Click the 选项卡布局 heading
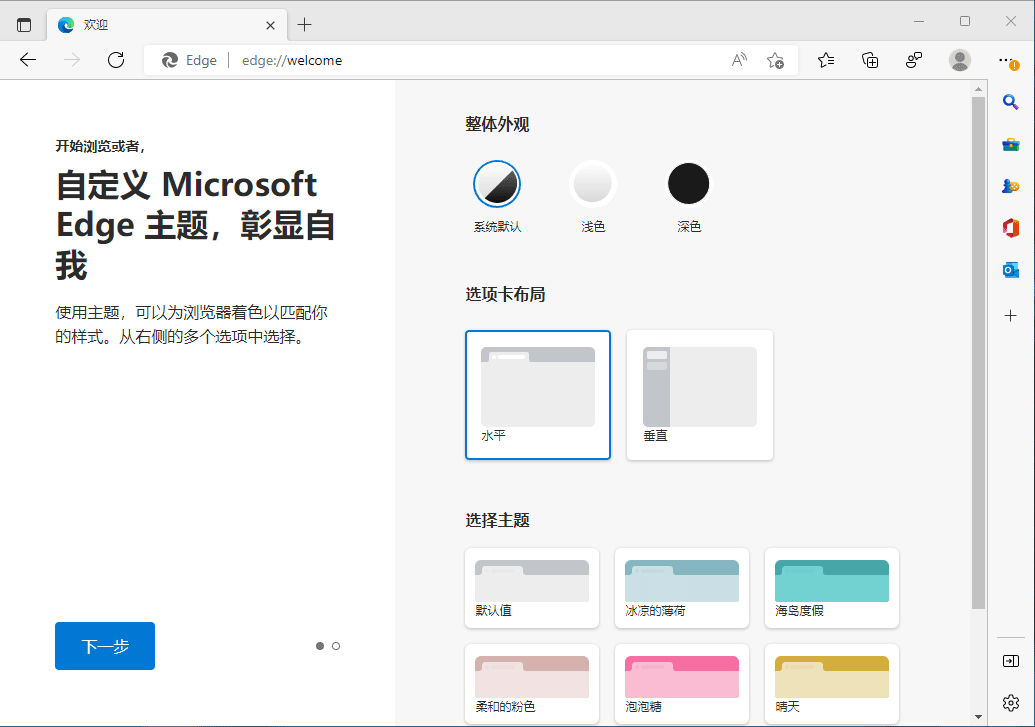1035x727 pixels. [505, 294]
